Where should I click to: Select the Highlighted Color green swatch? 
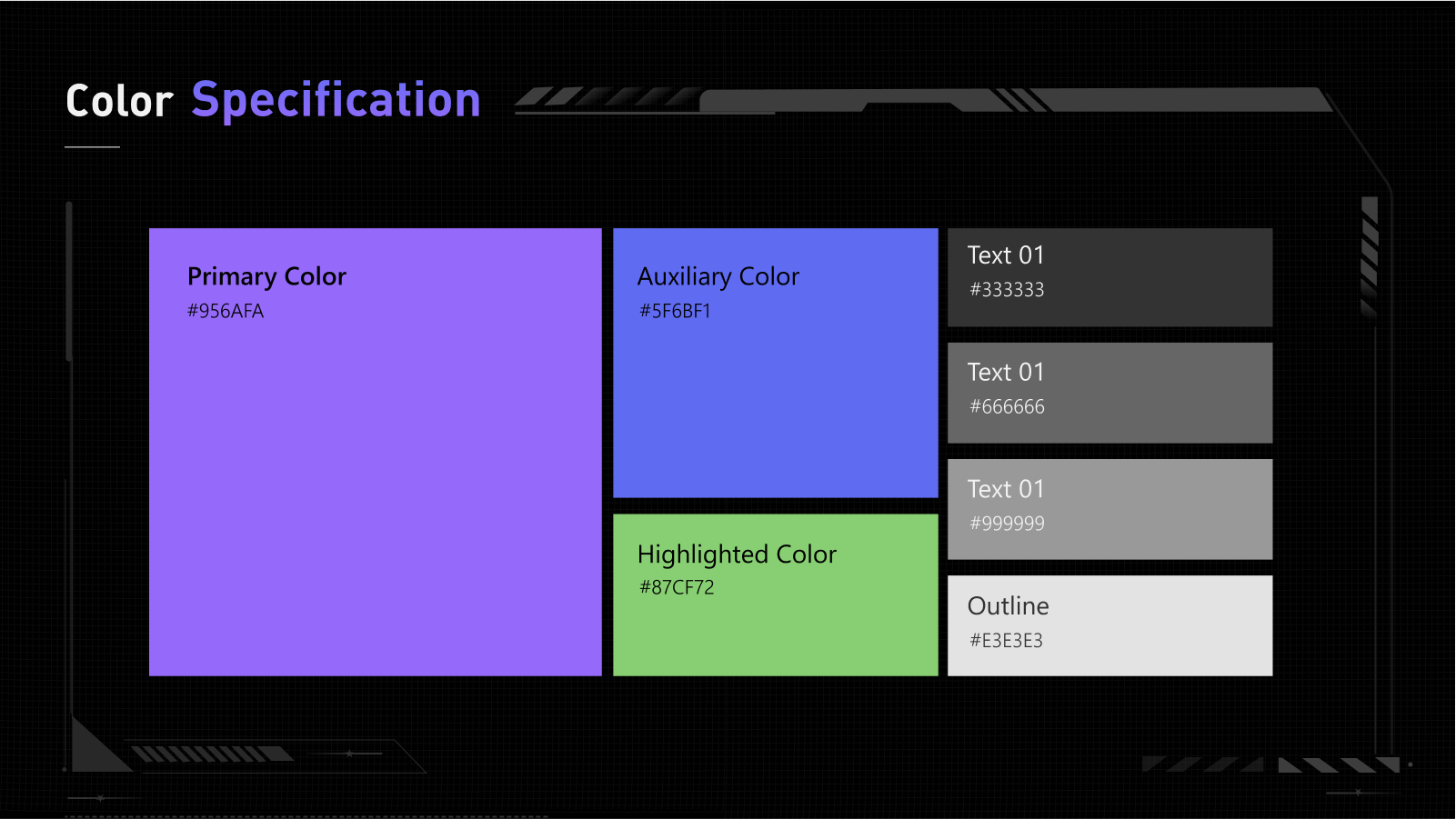click(x=776, y=595)
